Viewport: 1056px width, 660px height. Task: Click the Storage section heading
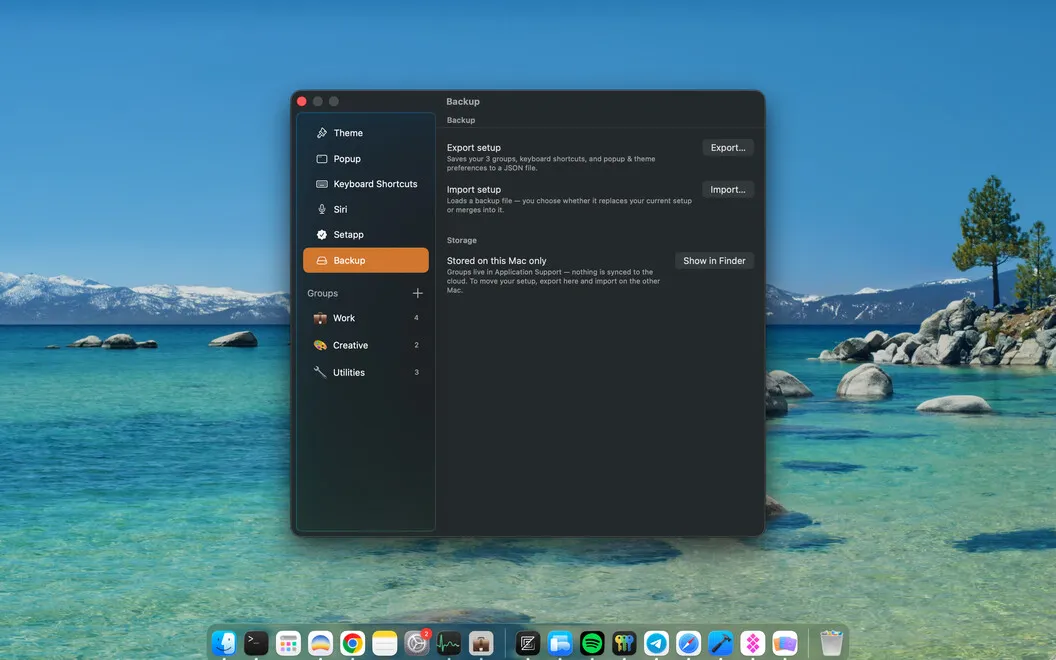click(x=461, y=240)
